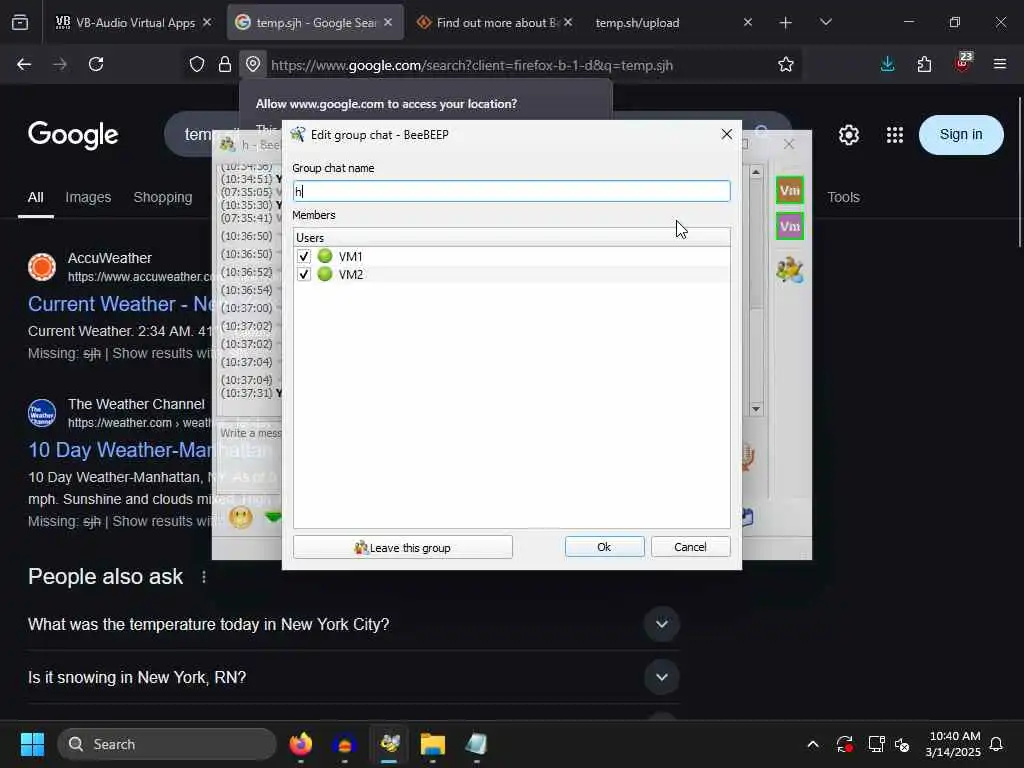Open the Google apps grid

click(895, 135)
